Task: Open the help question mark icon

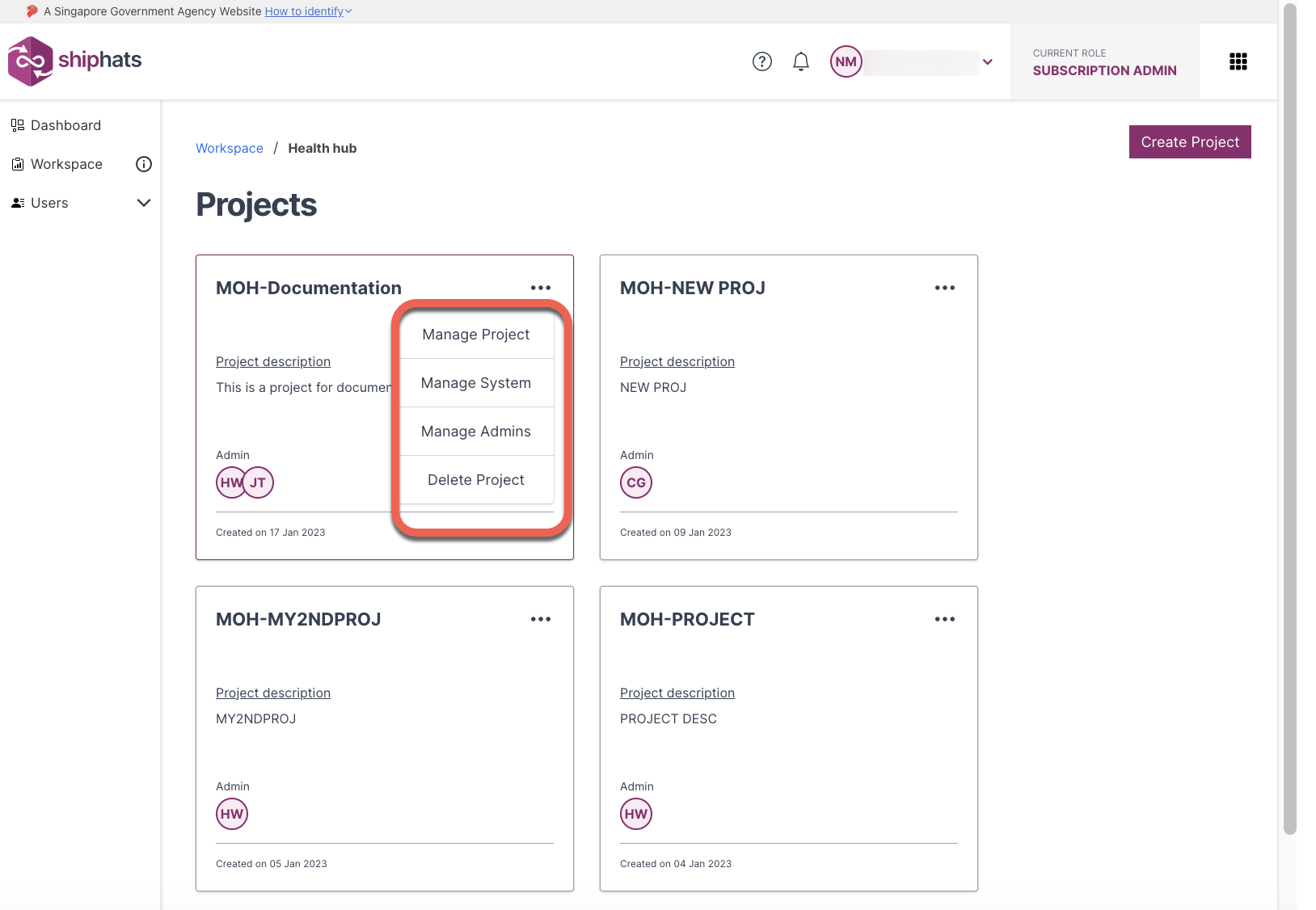Action: tap(762, 61)
